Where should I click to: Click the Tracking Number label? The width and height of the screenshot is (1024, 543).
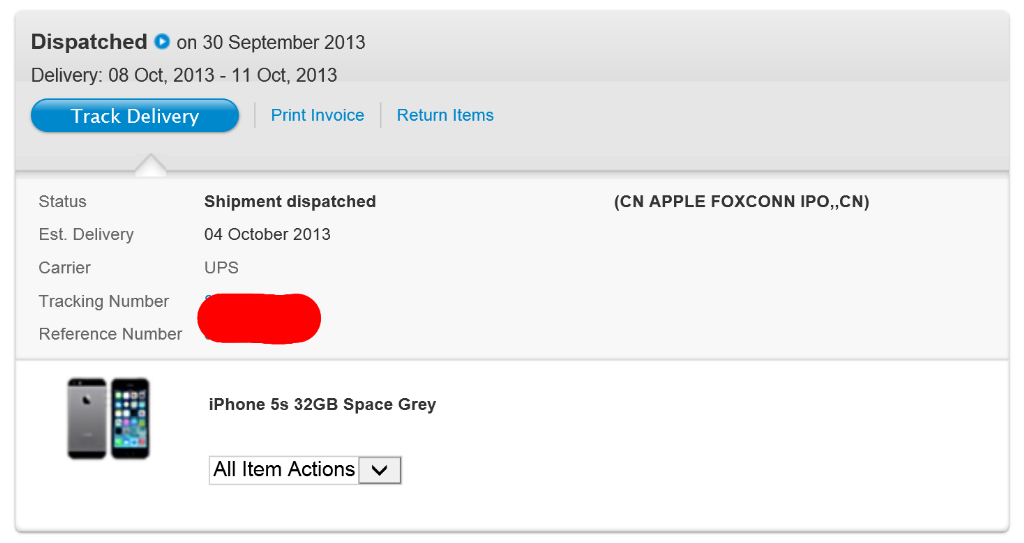[x=104, y=301]
